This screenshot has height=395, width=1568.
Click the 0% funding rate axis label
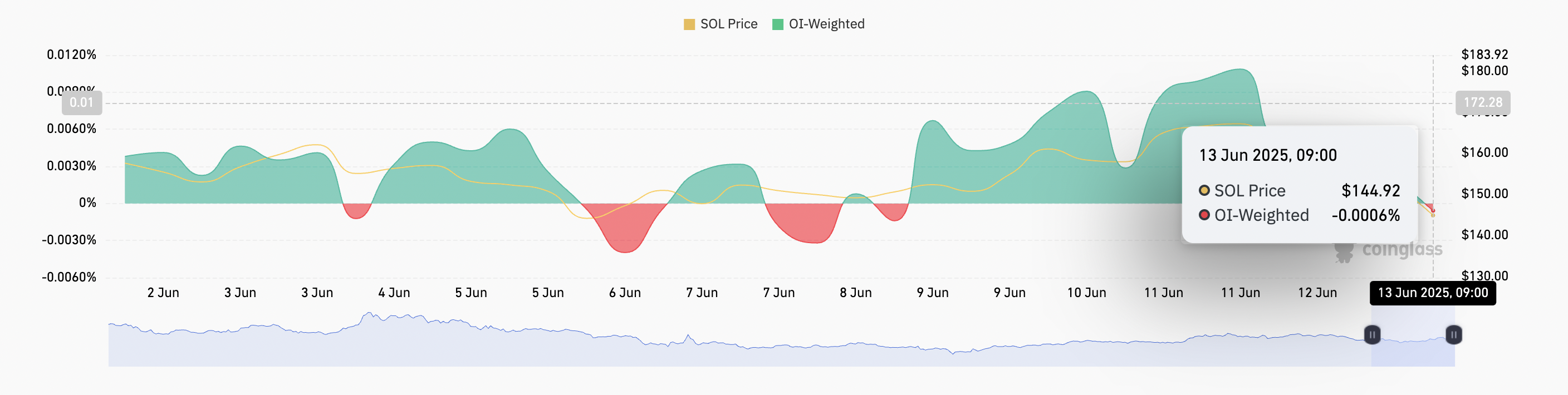(87, 203)
